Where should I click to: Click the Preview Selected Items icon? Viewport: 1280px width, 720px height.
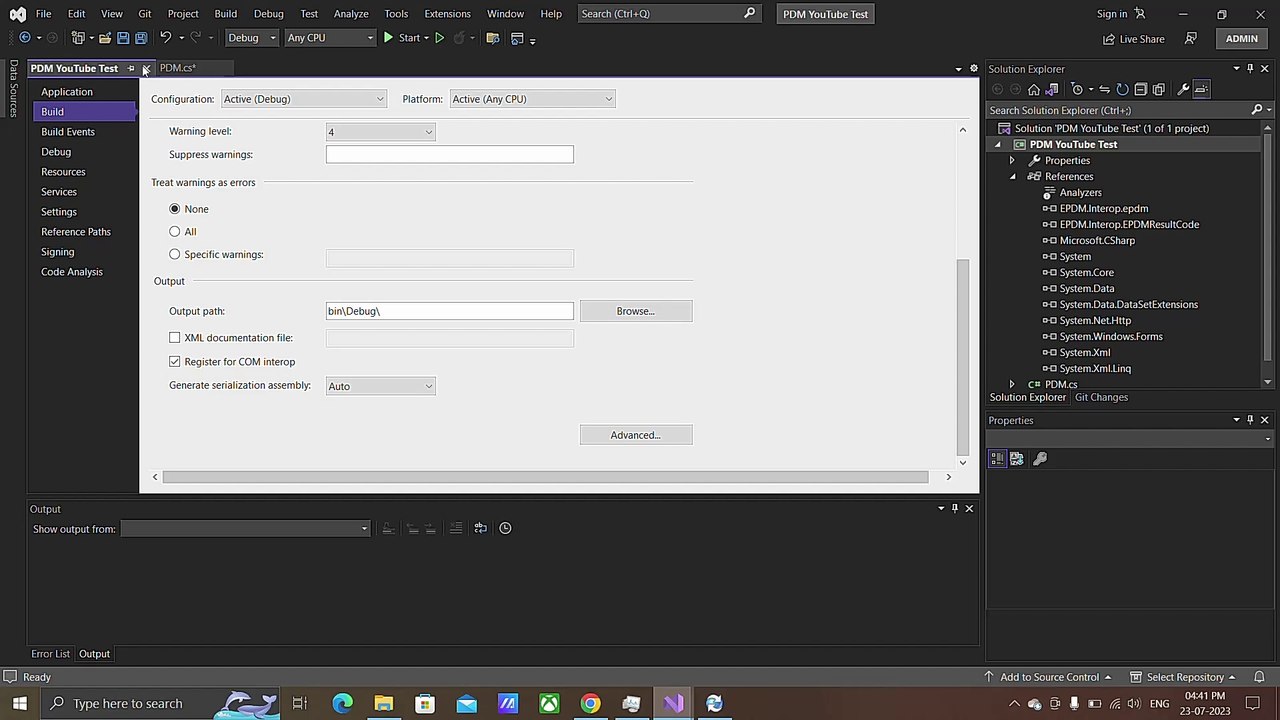(x=1202, y=89)
